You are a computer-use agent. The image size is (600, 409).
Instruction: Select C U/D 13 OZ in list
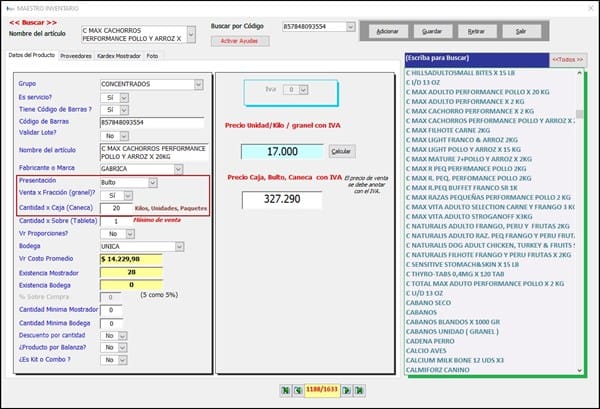pyautogui.click(x=424, y=293)
